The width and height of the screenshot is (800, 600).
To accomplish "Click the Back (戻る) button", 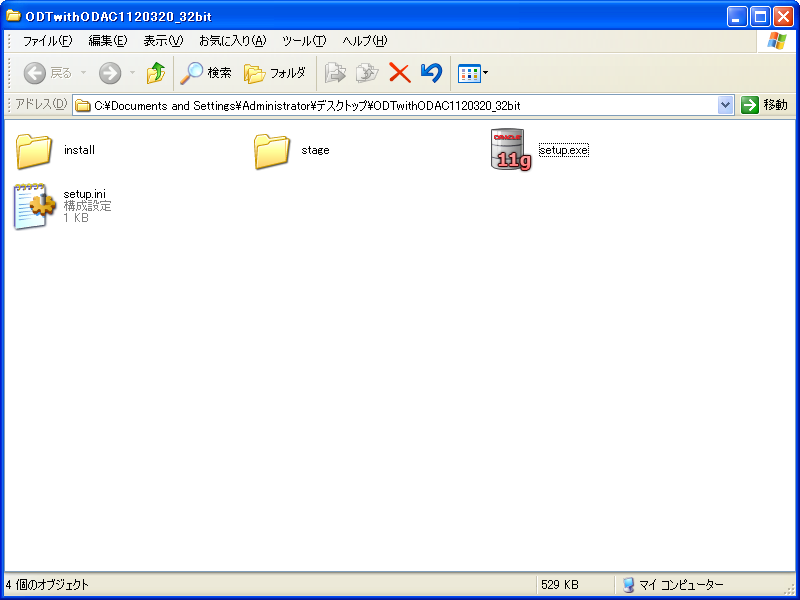I will [x=47, y=73].
